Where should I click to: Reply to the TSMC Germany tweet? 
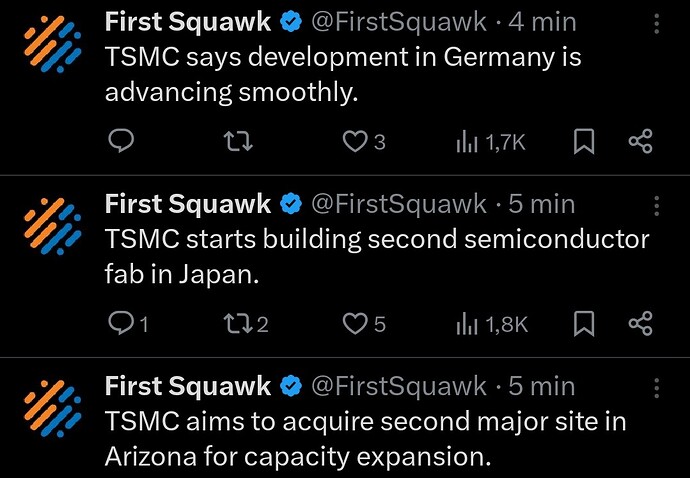[x=120, y=142]
